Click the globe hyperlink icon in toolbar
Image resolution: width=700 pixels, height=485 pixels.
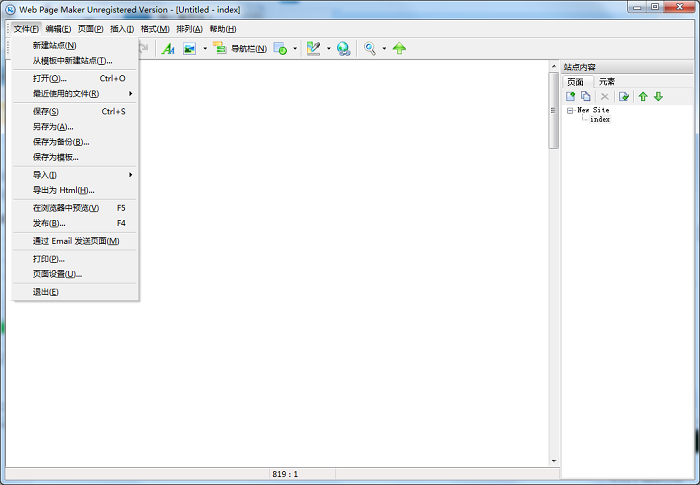[x=343, y=48]
